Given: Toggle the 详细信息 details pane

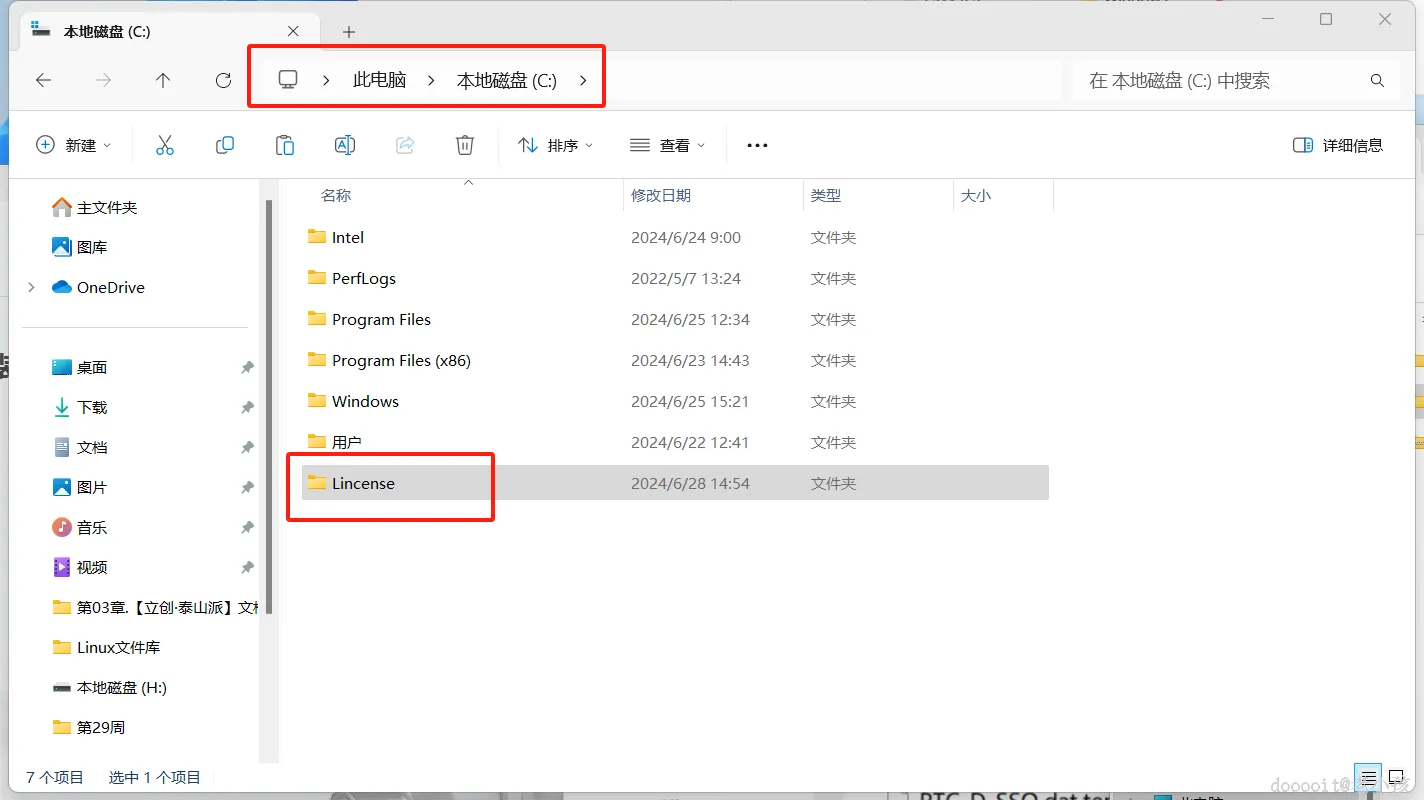Looking at the screenshot, I should click(1338, 145).
